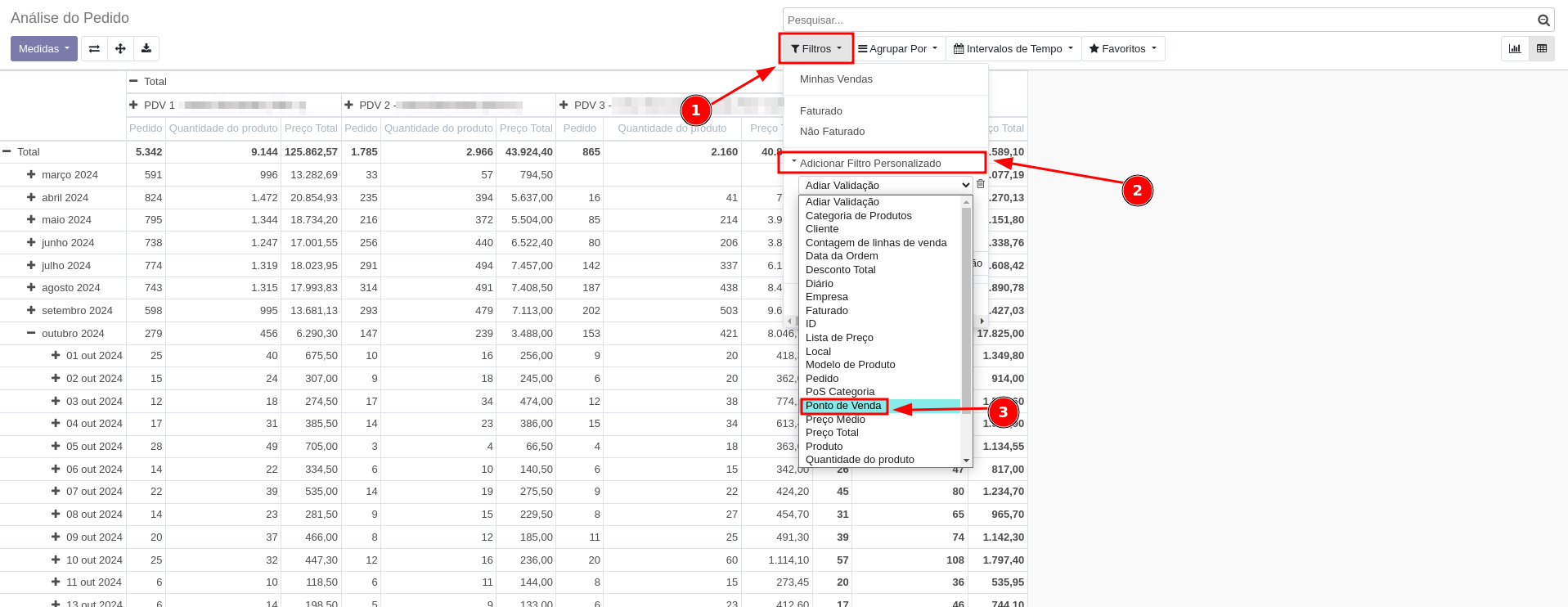Viewport: 1568px width, 607px height.
Task: Collapse the outubro 2024 row
Action: pos(31,333)
